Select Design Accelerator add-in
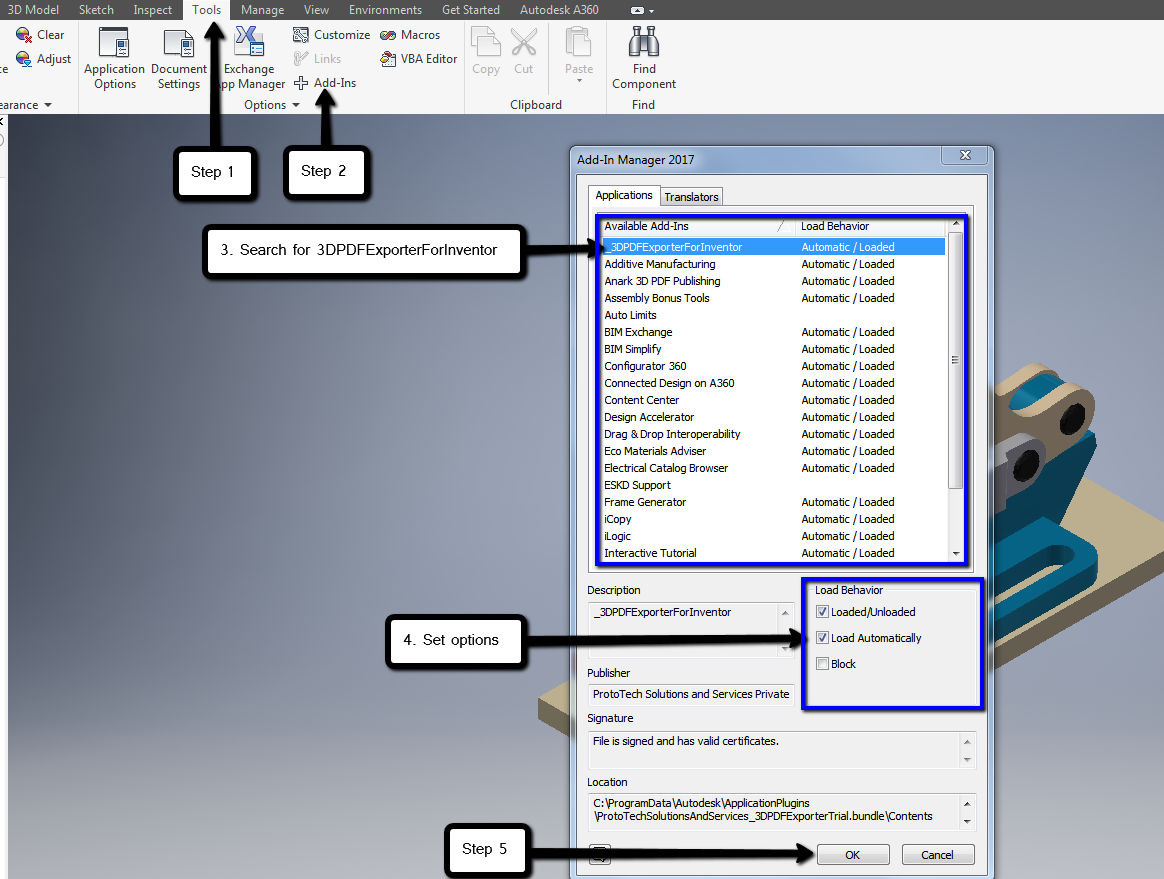The image size is (1164, 879). (x=772, y=417)
